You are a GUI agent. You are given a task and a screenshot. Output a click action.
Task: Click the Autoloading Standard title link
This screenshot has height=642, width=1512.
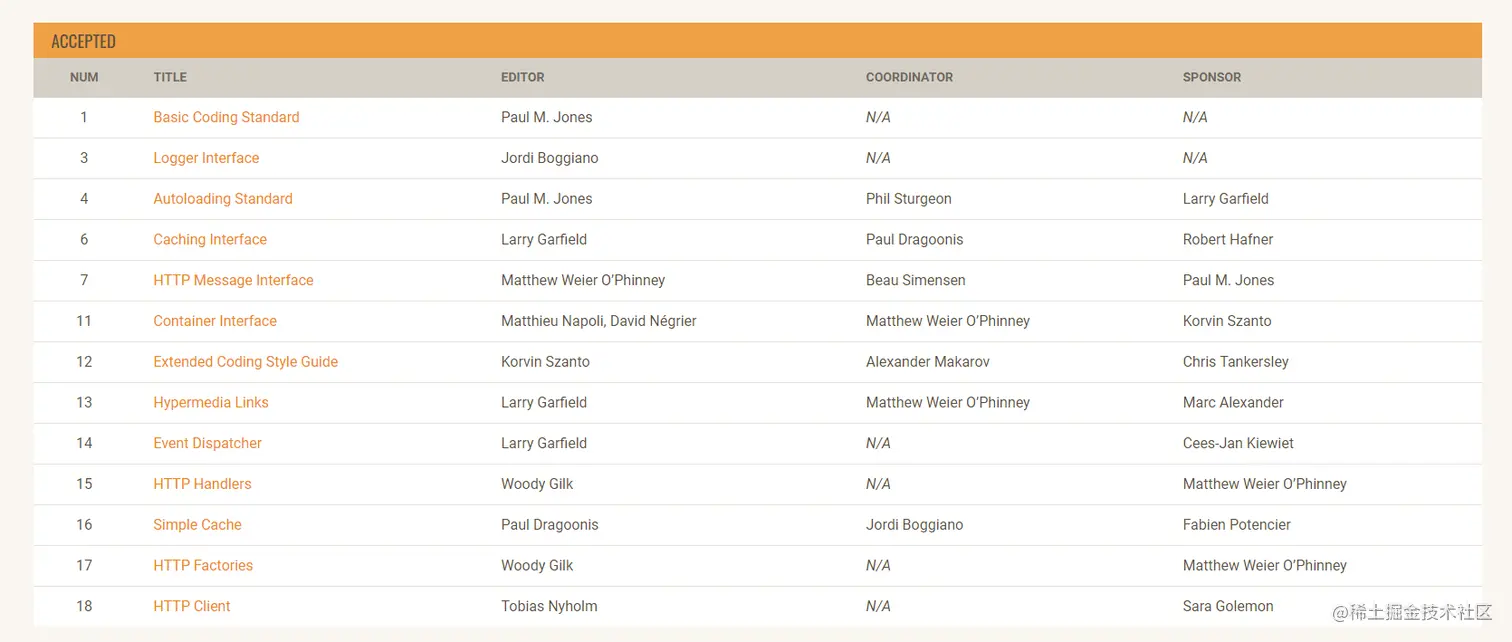click(223, 199)
